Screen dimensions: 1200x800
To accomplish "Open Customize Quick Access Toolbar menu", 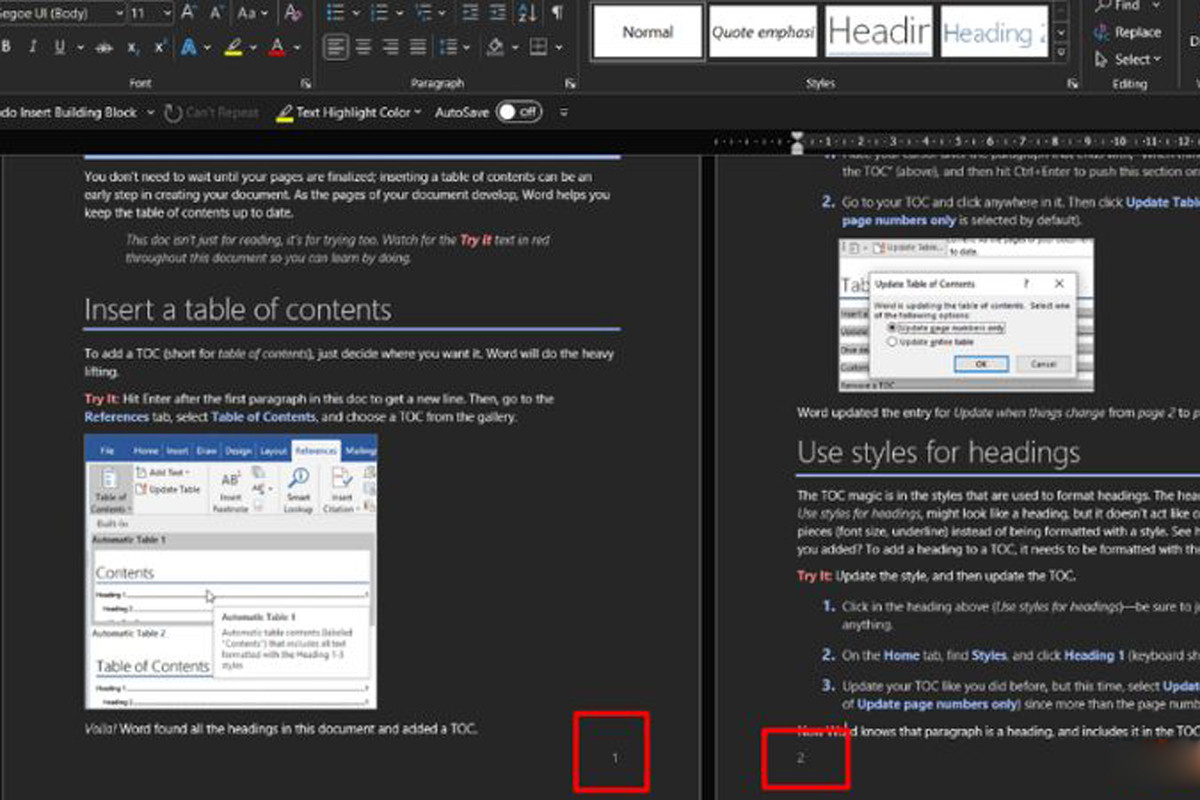I will (564, 112).
